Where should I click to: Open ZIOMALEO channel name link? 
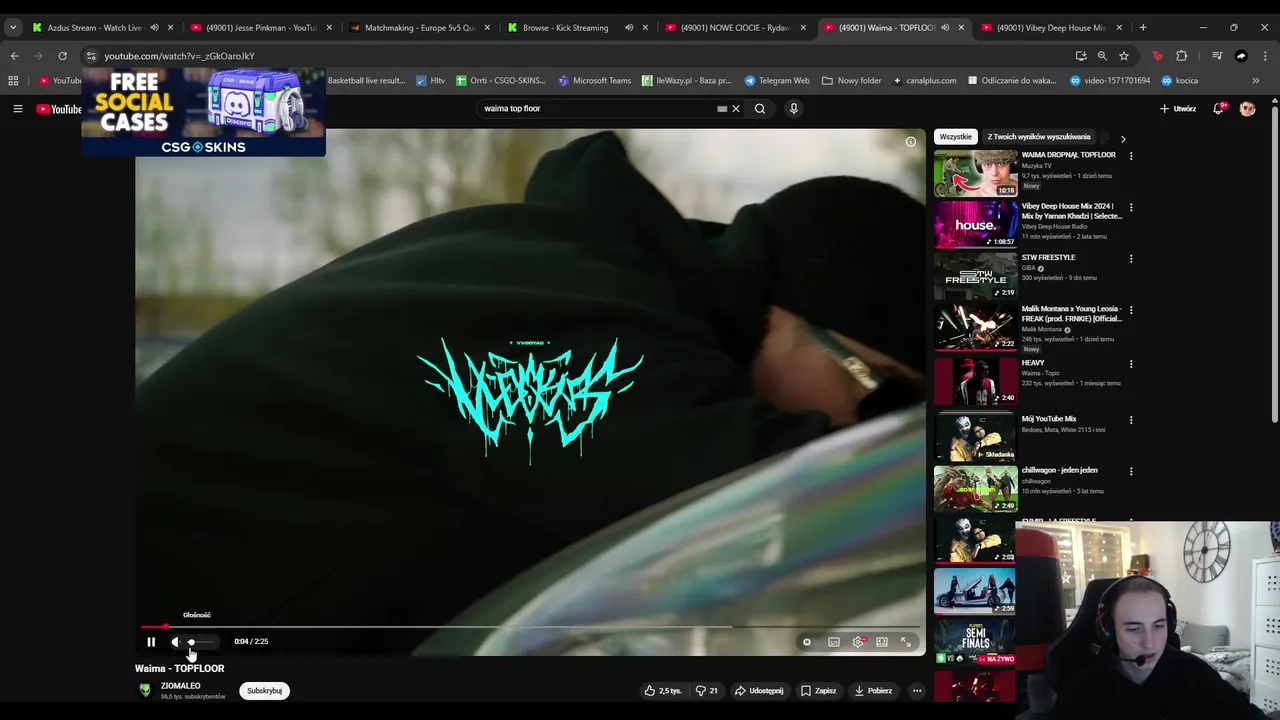(180, 686)
